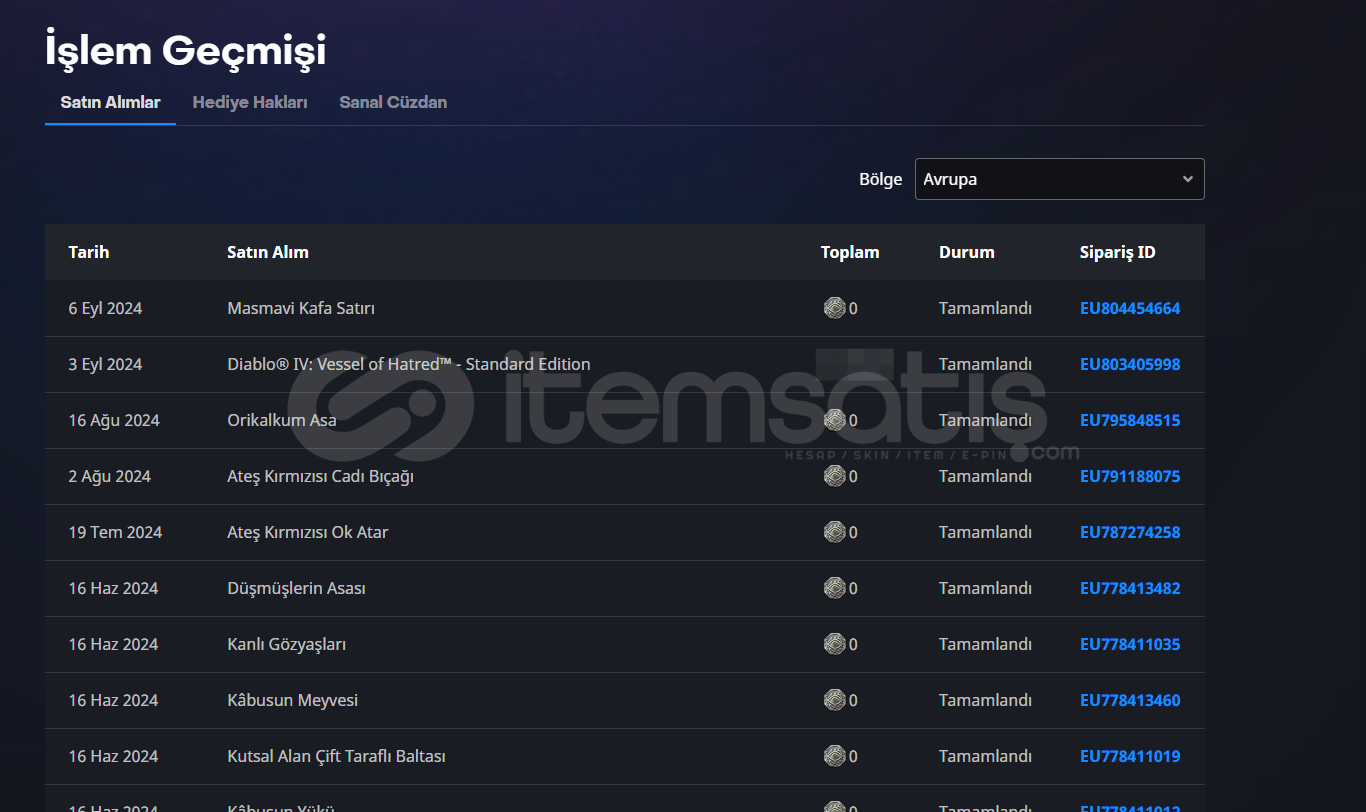
Task: Click Tamamlandı status in Diablo IV row
Action: tap(985, 364)
